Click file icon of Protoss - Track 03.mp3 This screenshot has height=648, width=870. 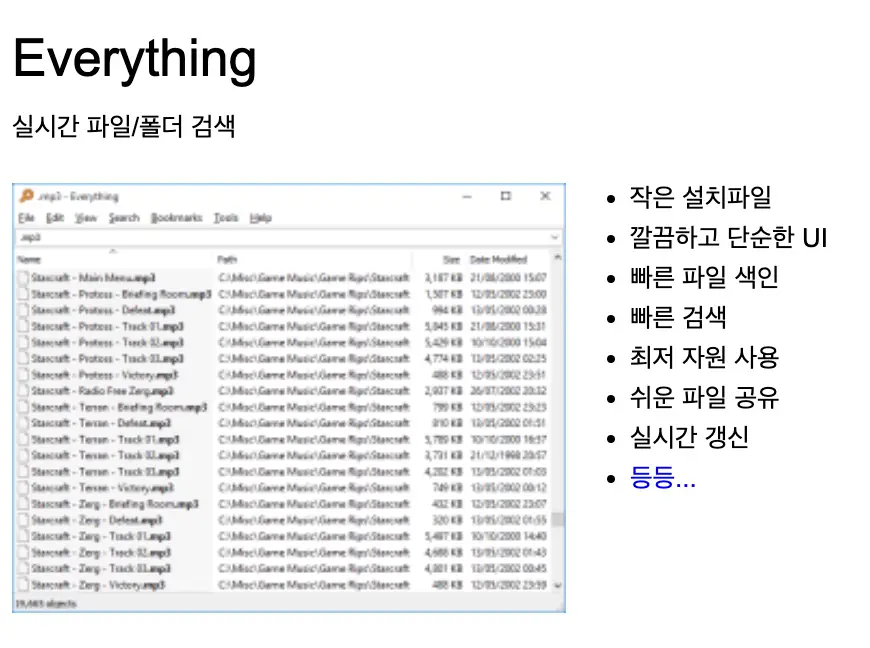pos(23,358)
